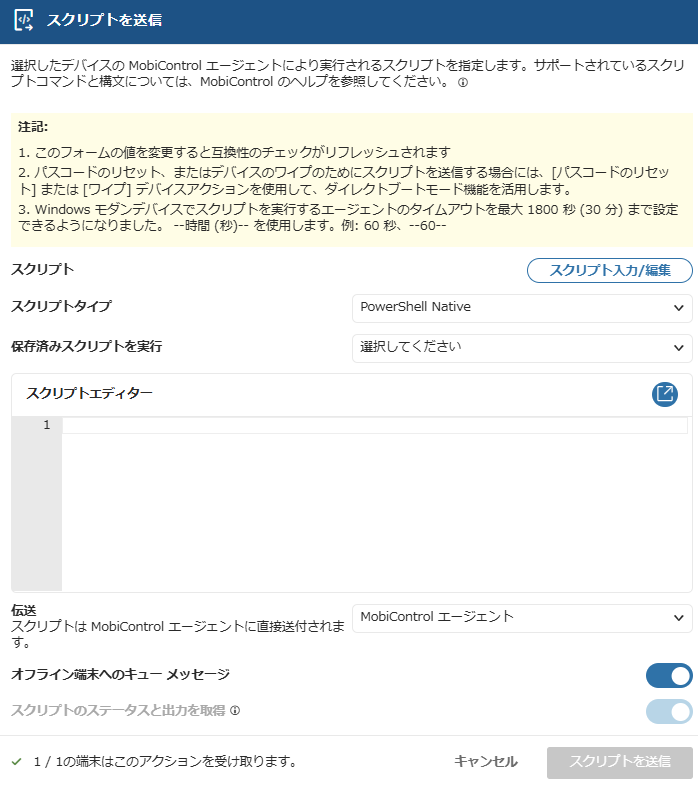Click the スクリプトを送信 submit button
Viewport: 698px width, 786px height.
click(620, 762)
